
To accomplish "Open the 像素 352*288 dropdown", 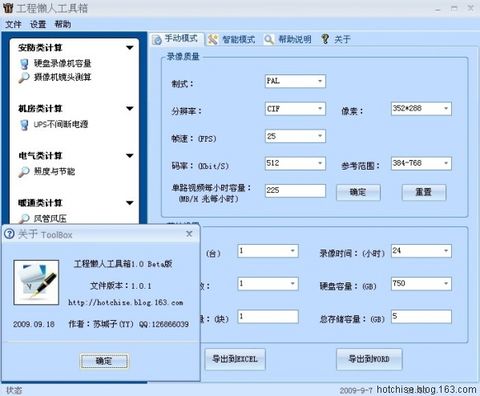I will pyautogui.click(x=446, y=109).
